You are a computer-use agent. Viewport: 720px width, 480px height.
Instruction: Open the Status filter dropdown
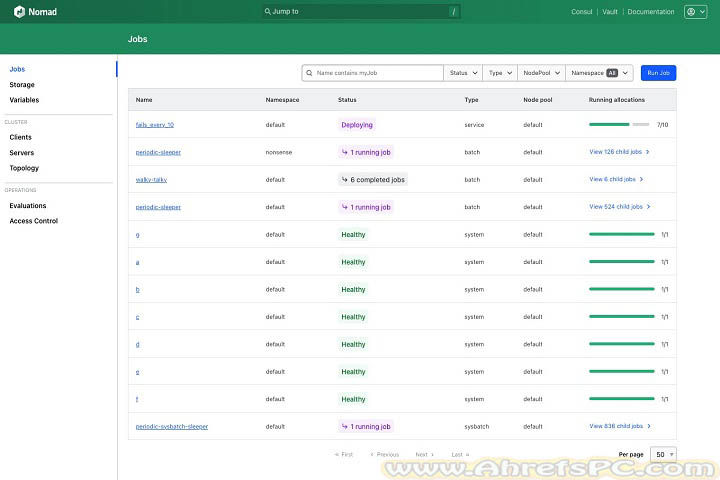coord(463,73)
